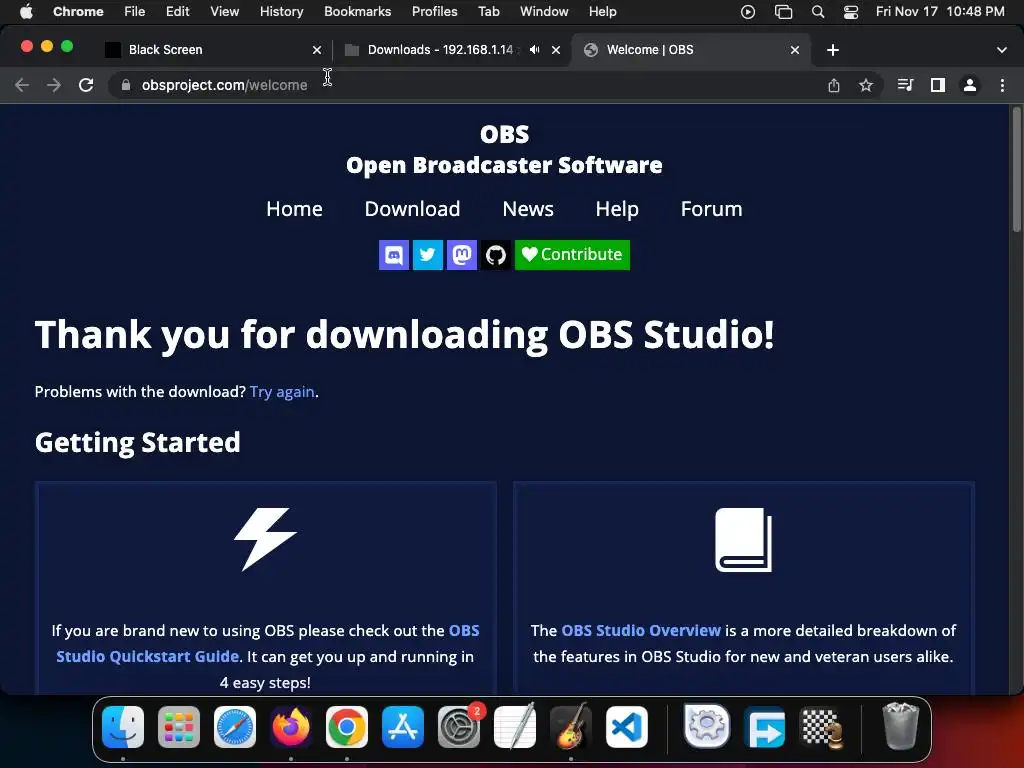Open the OBS Twitter icon link
Image resolution: width=1024 pixels, height=768 pixels.
pos(428,255)
